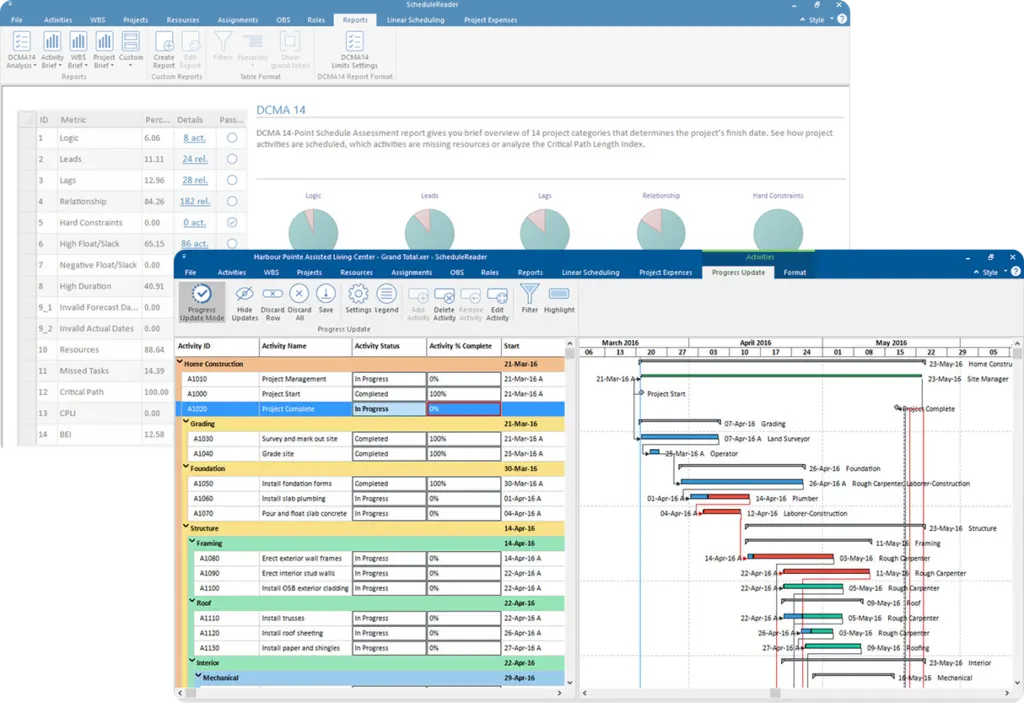The height and width of the screenshot is (703, 1024).
Task: Click Logic pie chart
Action: coord(313,229)
